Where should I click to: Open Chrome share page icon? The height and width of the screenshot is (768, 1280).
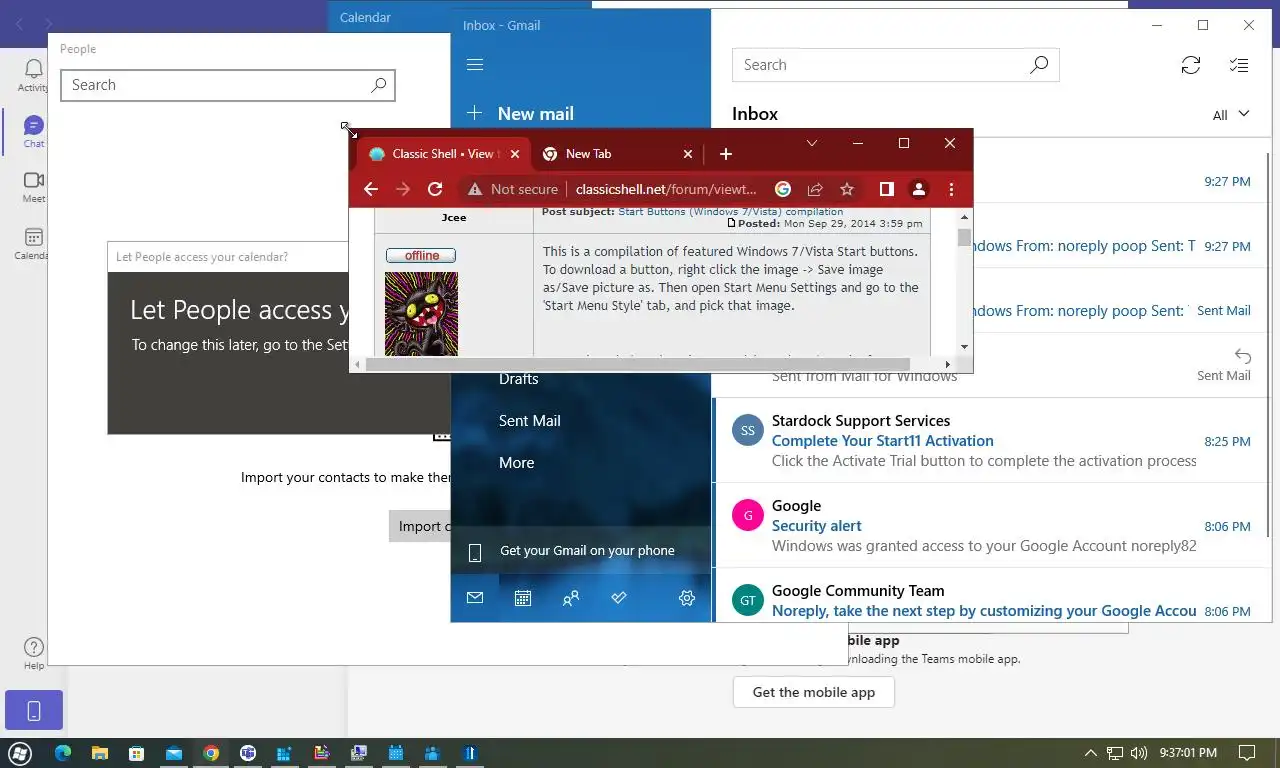[815, 189]
